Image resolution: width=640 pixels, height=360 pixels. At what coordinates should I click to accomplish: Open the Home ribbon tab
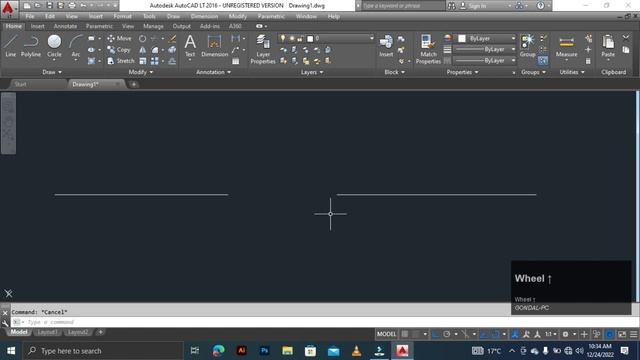click(x=13, y=26)
